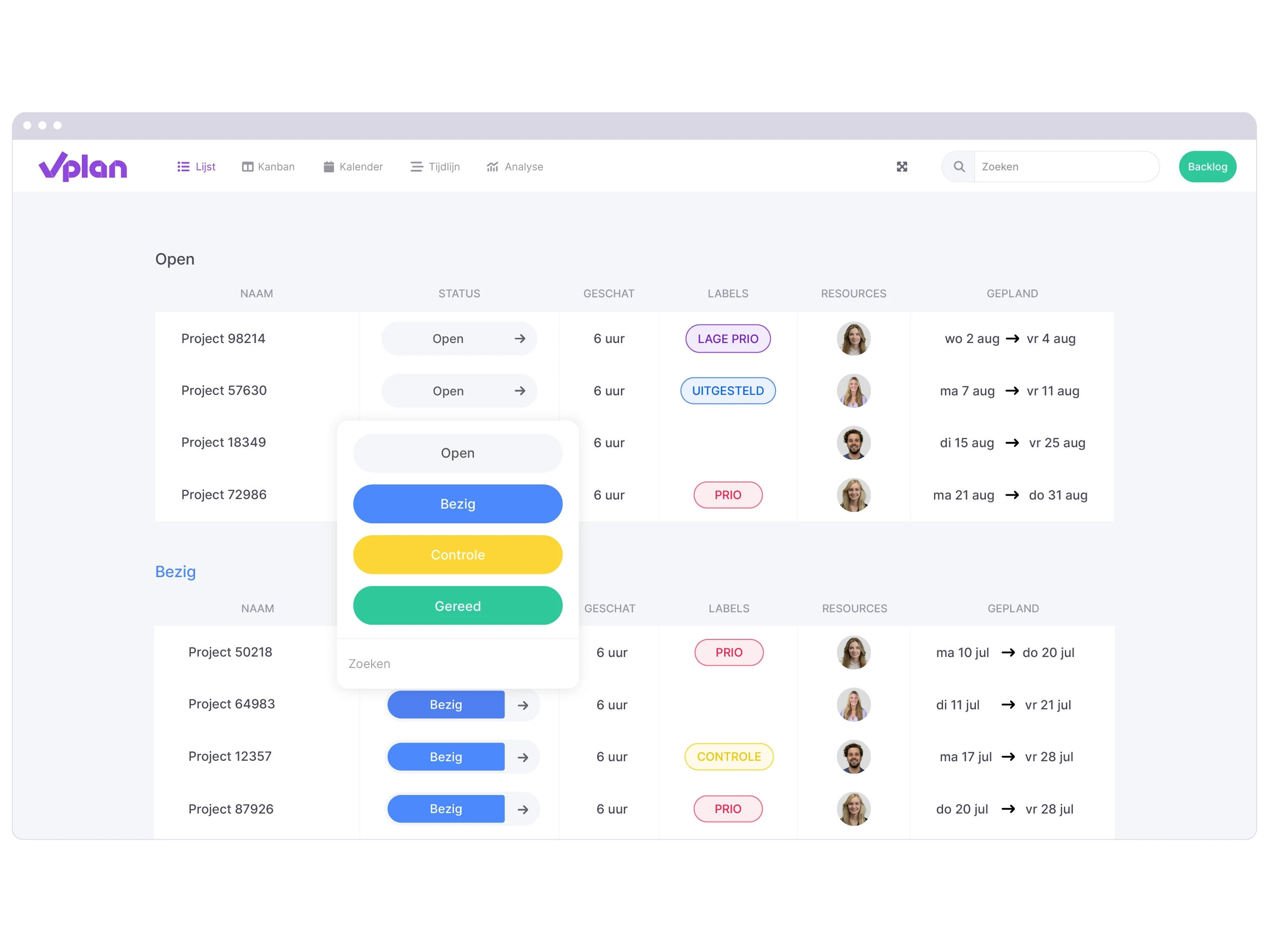Switch to the Kanban view
The width and height of the screenshot is (1269, 952).
point(268,167)
